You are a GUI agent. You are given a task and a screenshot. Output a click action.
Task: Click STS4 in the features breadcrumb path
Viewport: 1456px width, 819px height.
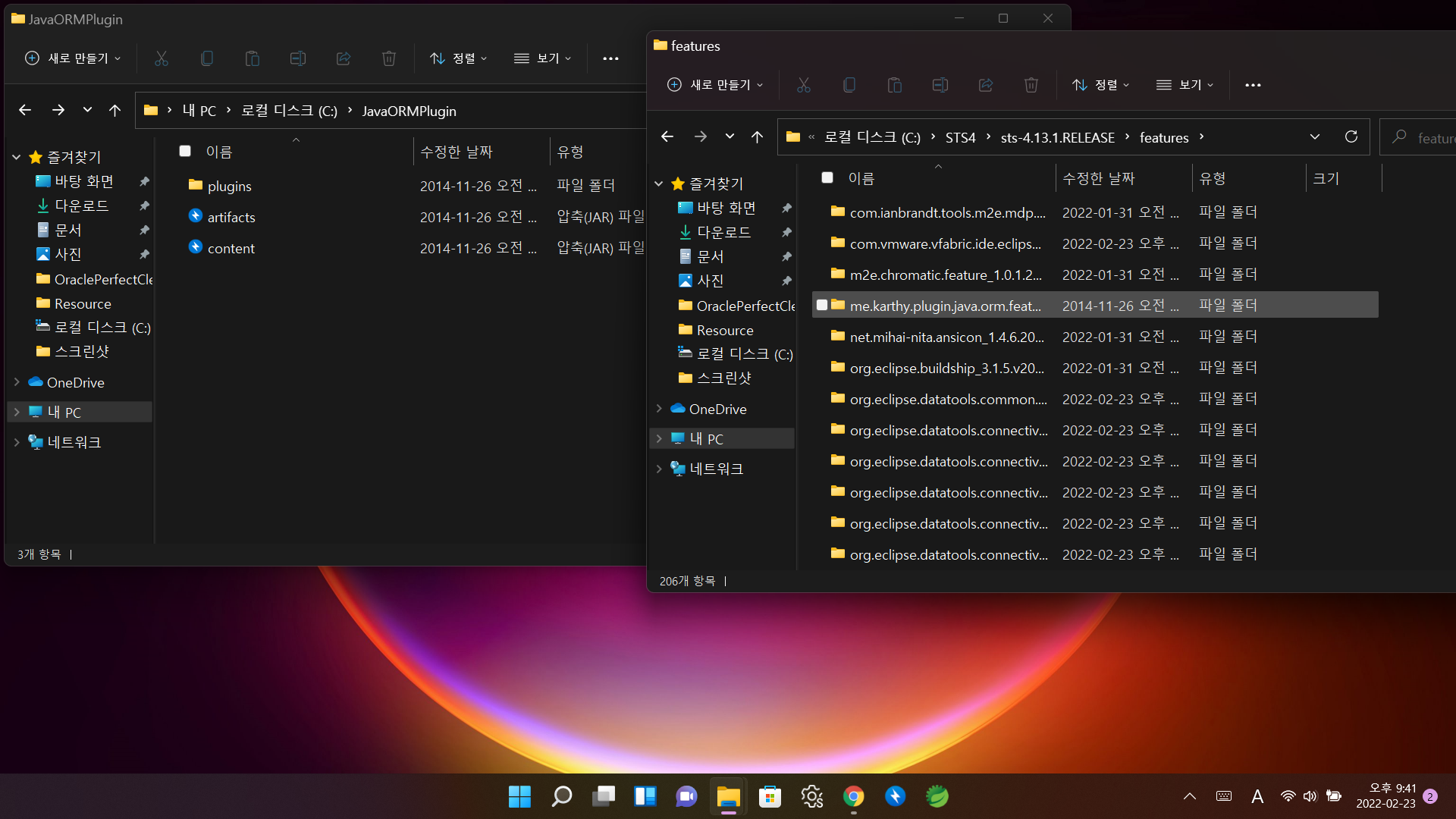click(960, 137)
